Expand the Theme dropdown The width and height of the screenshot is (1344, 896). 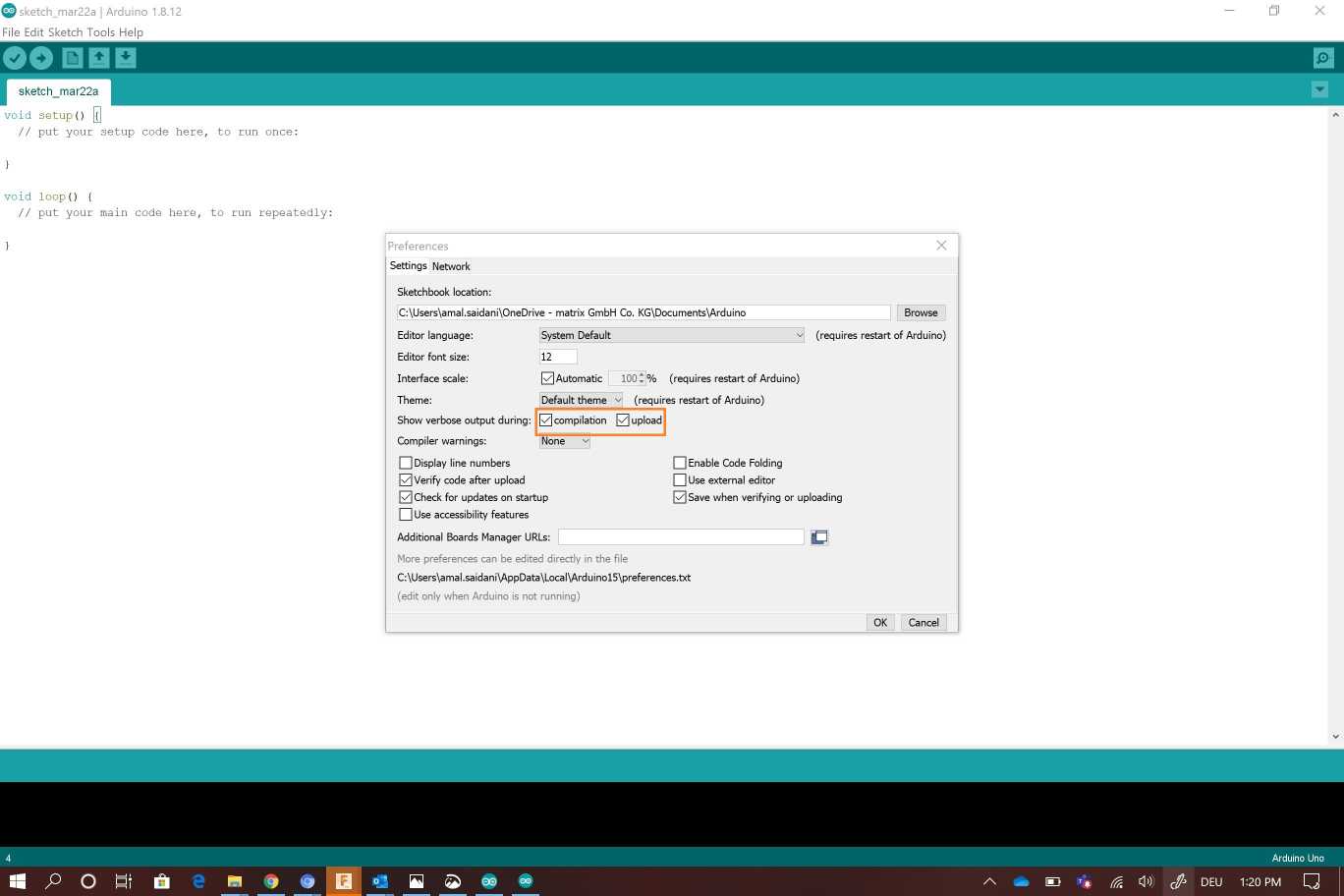tap(582, 400)
